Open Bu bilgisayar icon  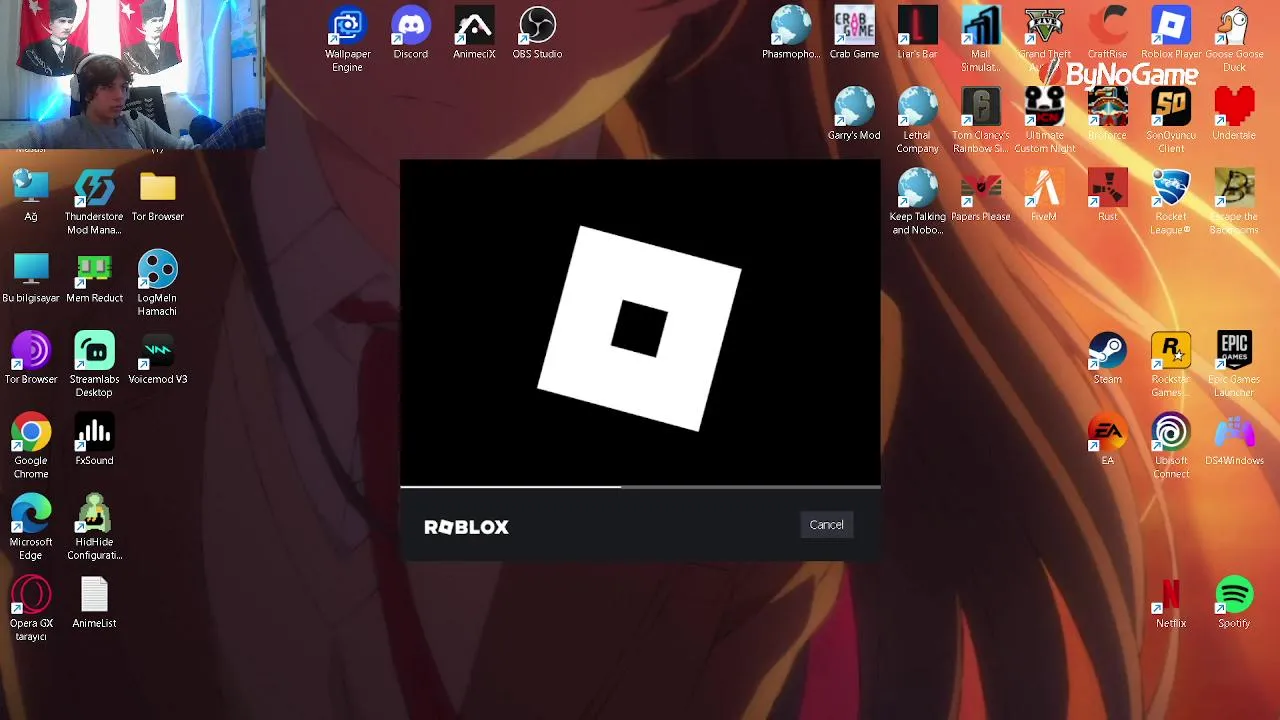tap(31, 277)
